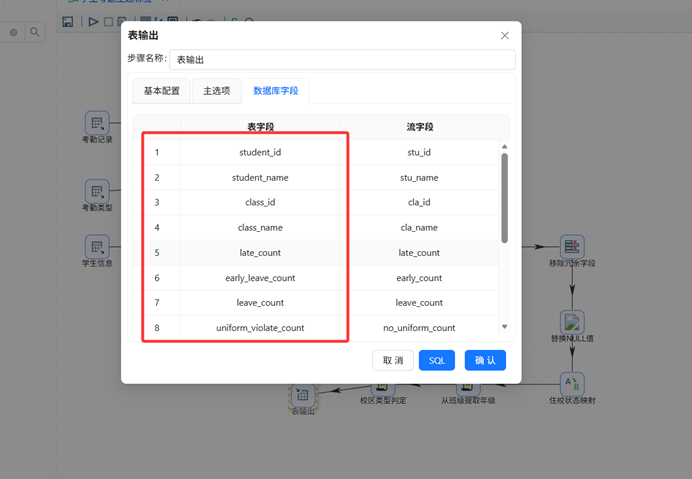Click the late_count cell in the 表字段 column
692x479 pixels.
coord(260,253)
